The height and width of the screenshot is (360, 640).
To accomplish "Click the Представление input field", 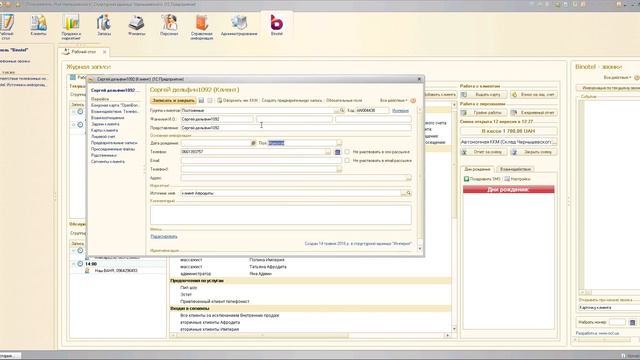I will (x=296, y=128).
